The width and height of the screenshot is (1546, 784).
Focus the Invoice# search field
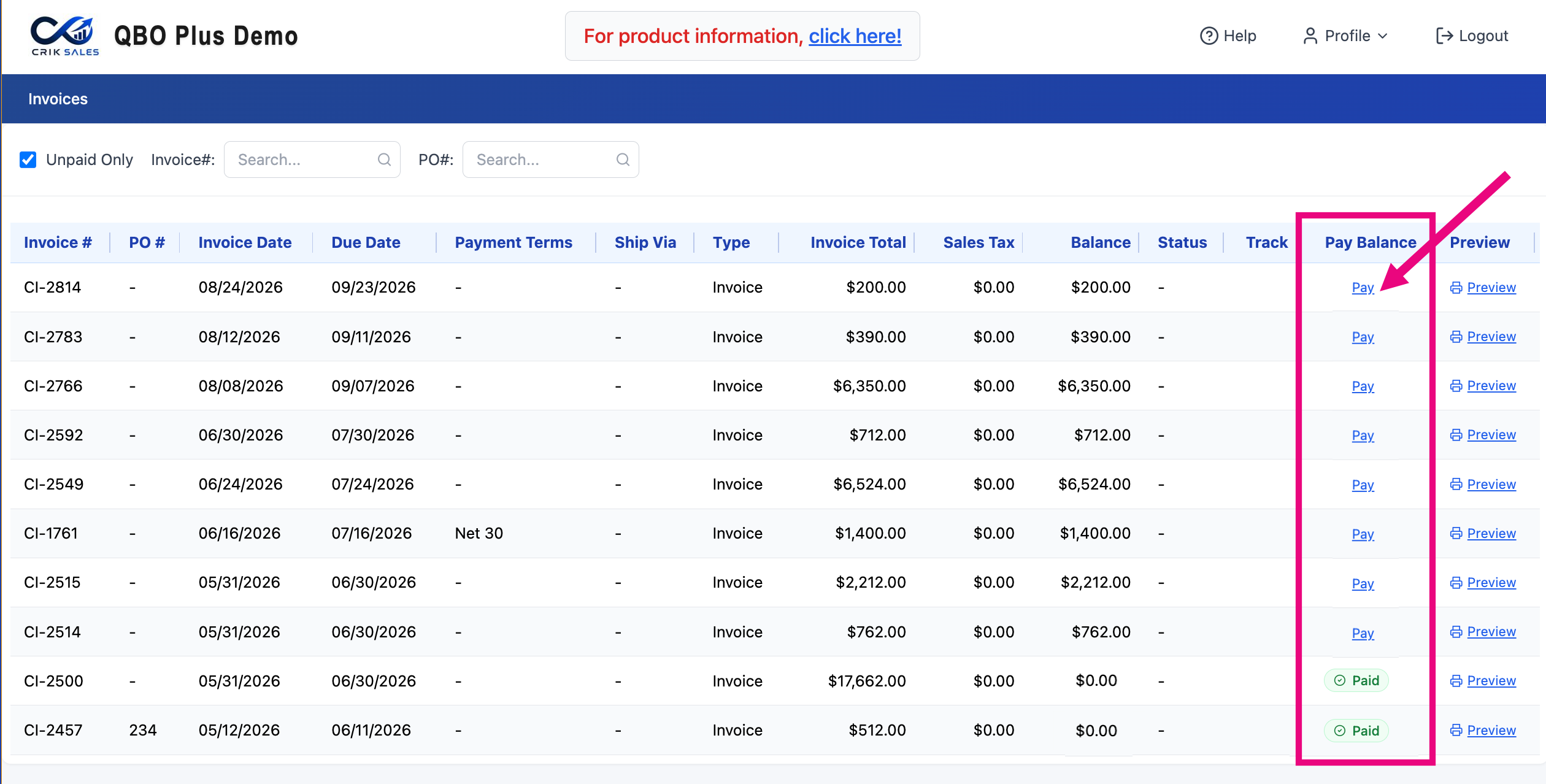[312, 159]
